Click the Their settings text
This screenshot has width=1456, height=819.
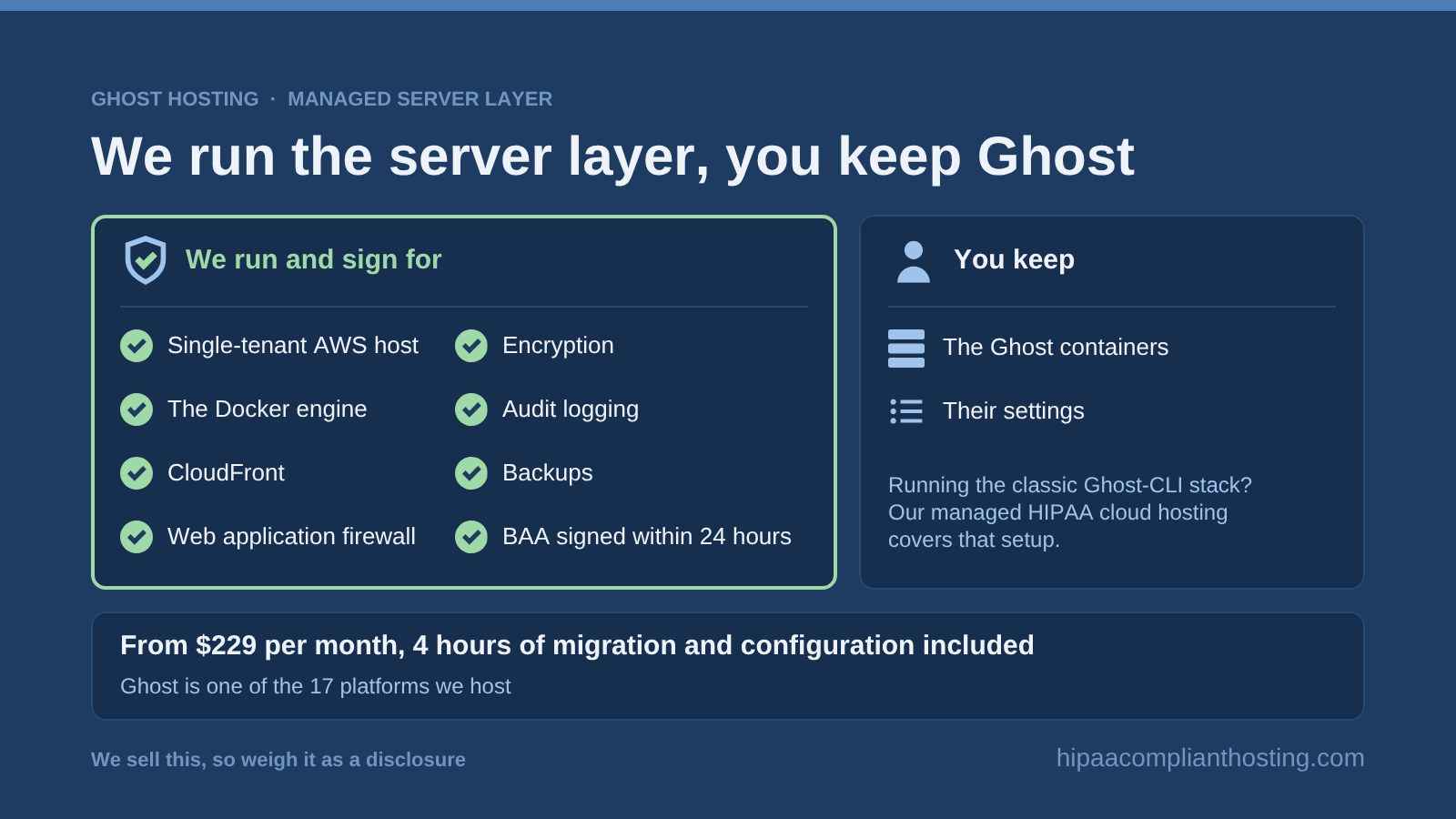point(1014,411)
